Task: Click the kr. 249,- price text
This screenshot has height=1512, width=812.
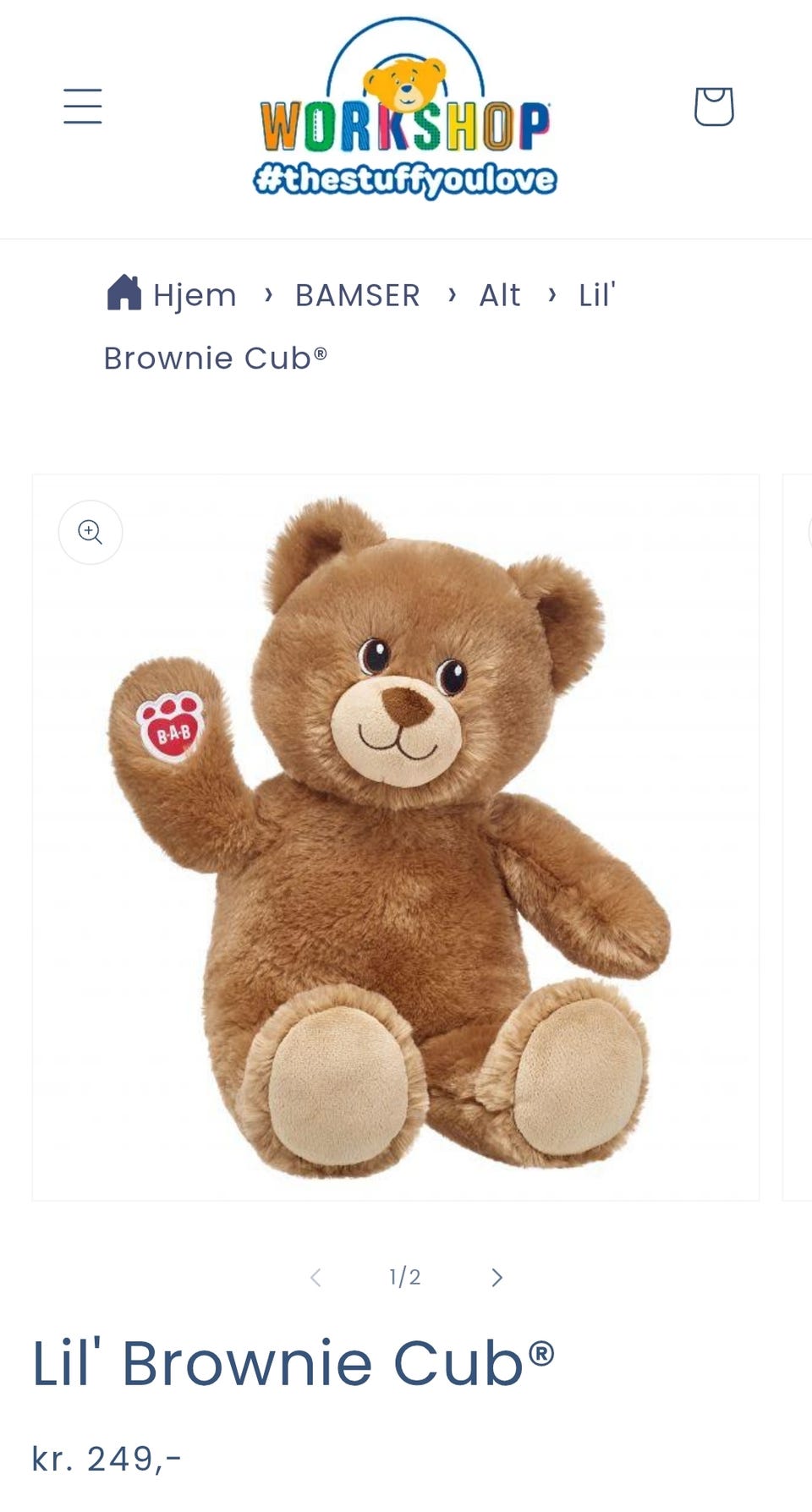Action: [x=107, y=1459]
